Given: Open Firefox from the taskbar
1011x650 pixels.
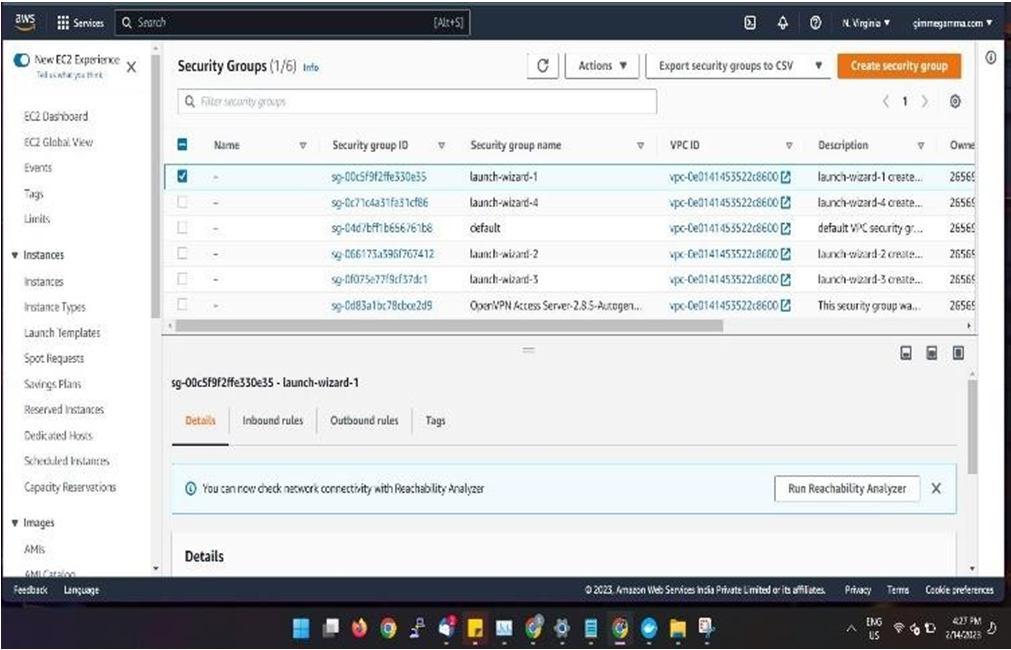Looking at the screenshot, I should (x=359, y=627).
